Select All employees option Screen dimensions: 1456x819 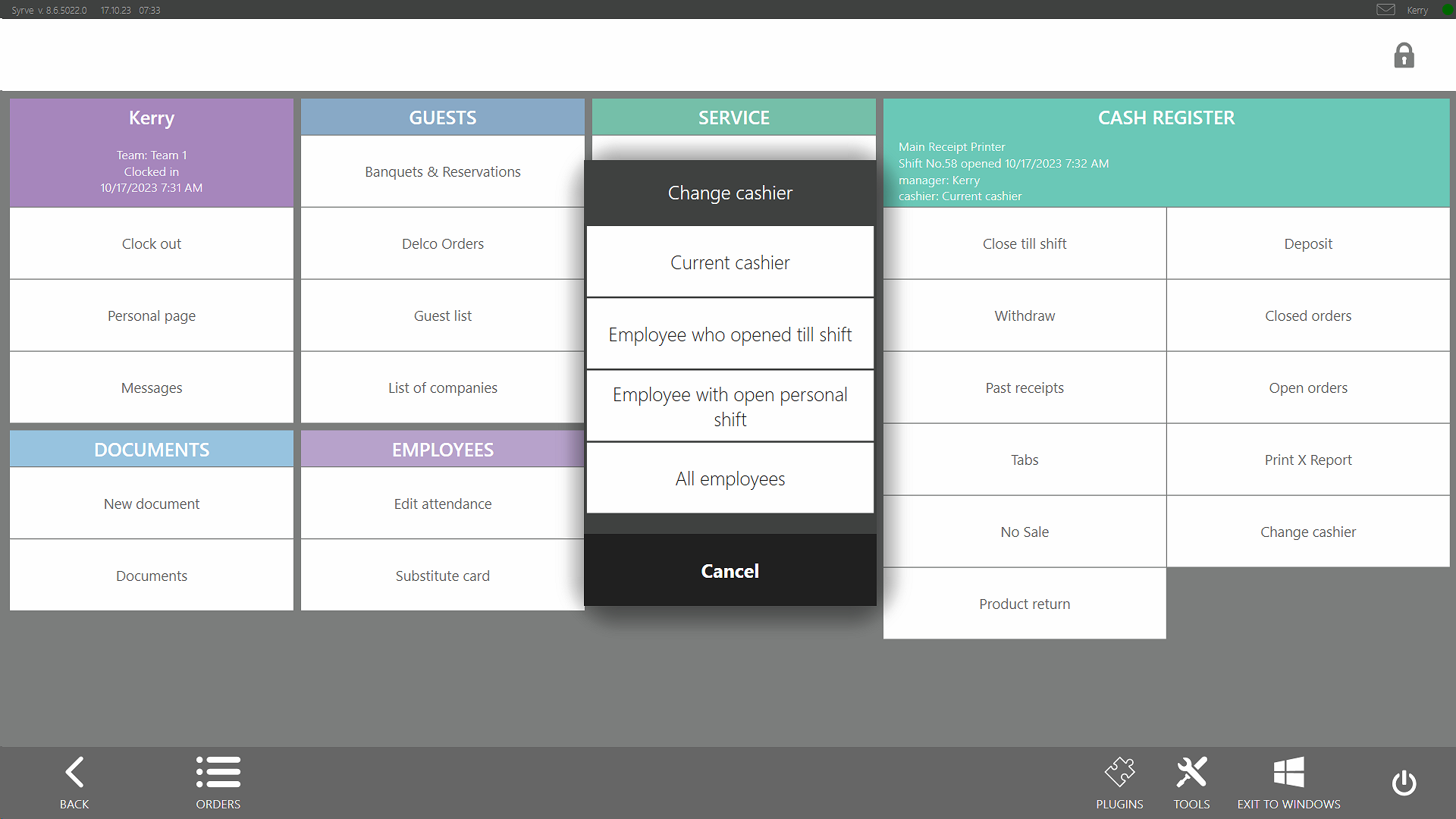tap(730, 479)
